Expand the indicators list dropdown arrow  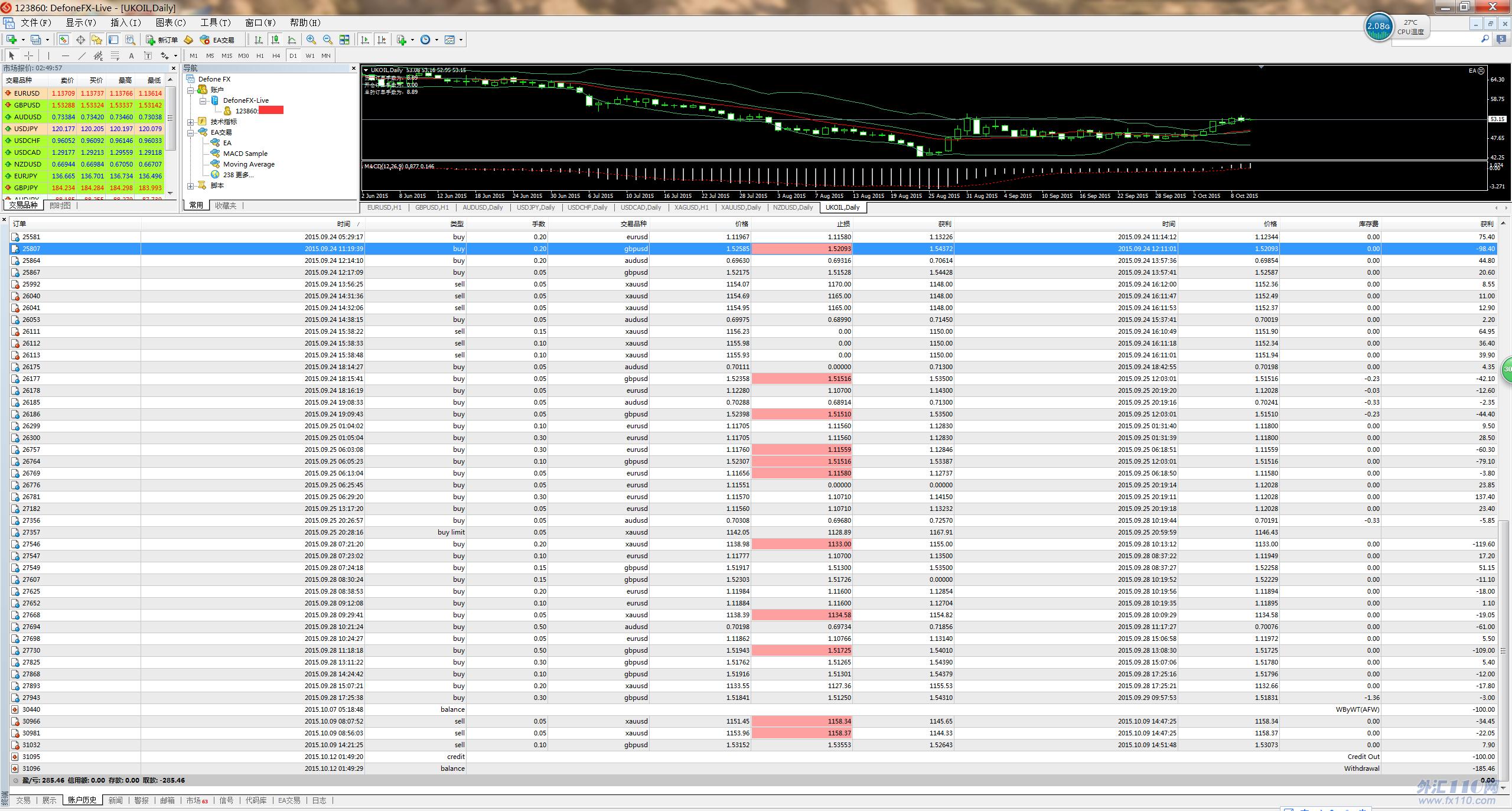click(x=412, y=40)
